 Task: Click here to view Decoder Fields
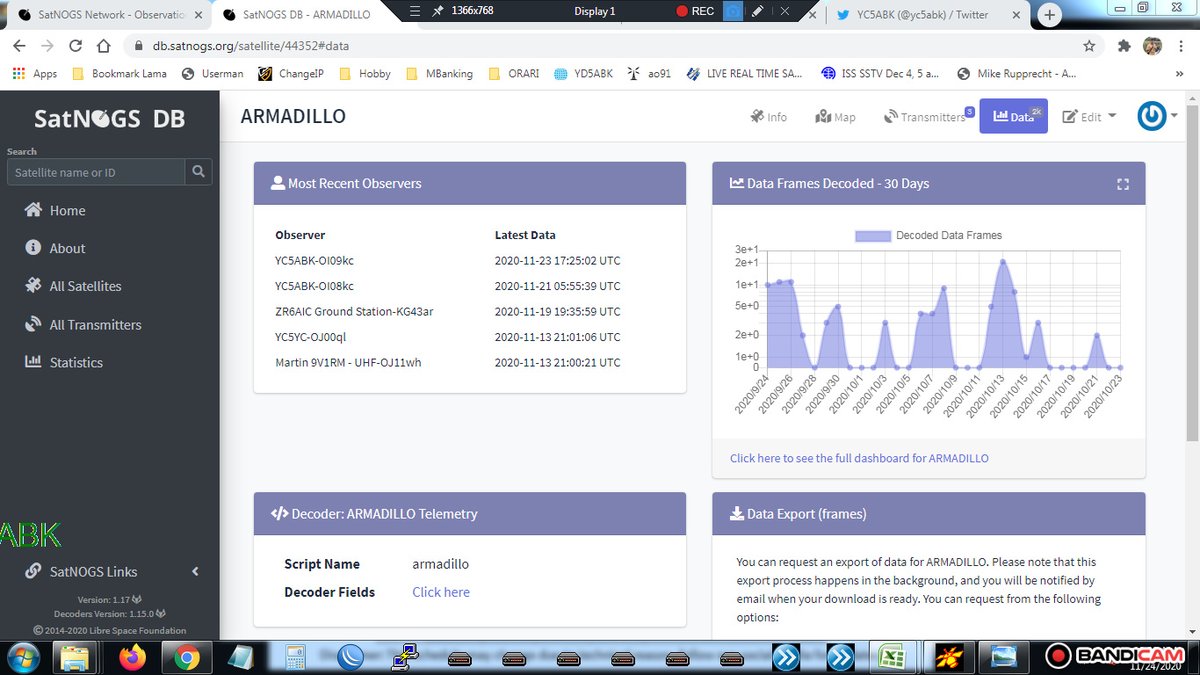pyautogui.click(x=441, y=592)
